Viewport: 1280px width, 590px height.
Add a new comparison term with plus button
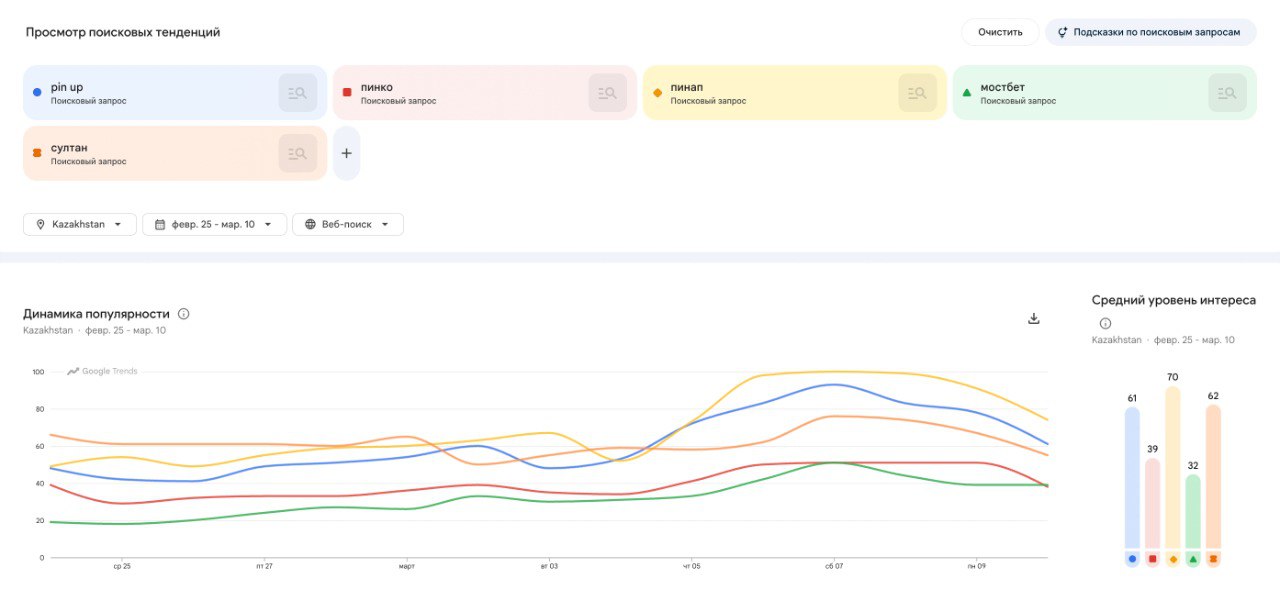pos(346,153)
